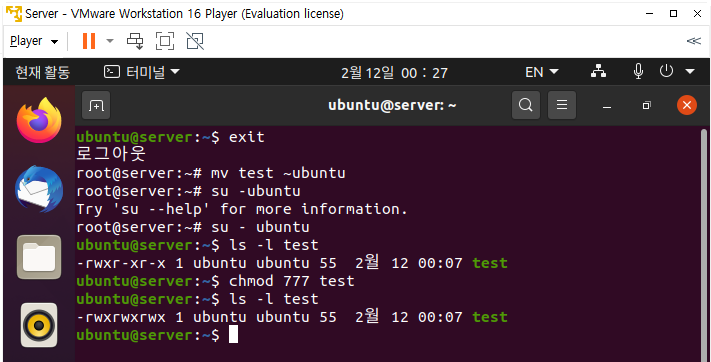Image resolution: width=711 pixels, height=362 pixels.
Task: Click "Try 'su --help'" message line
Action: [x=242, y=209]
